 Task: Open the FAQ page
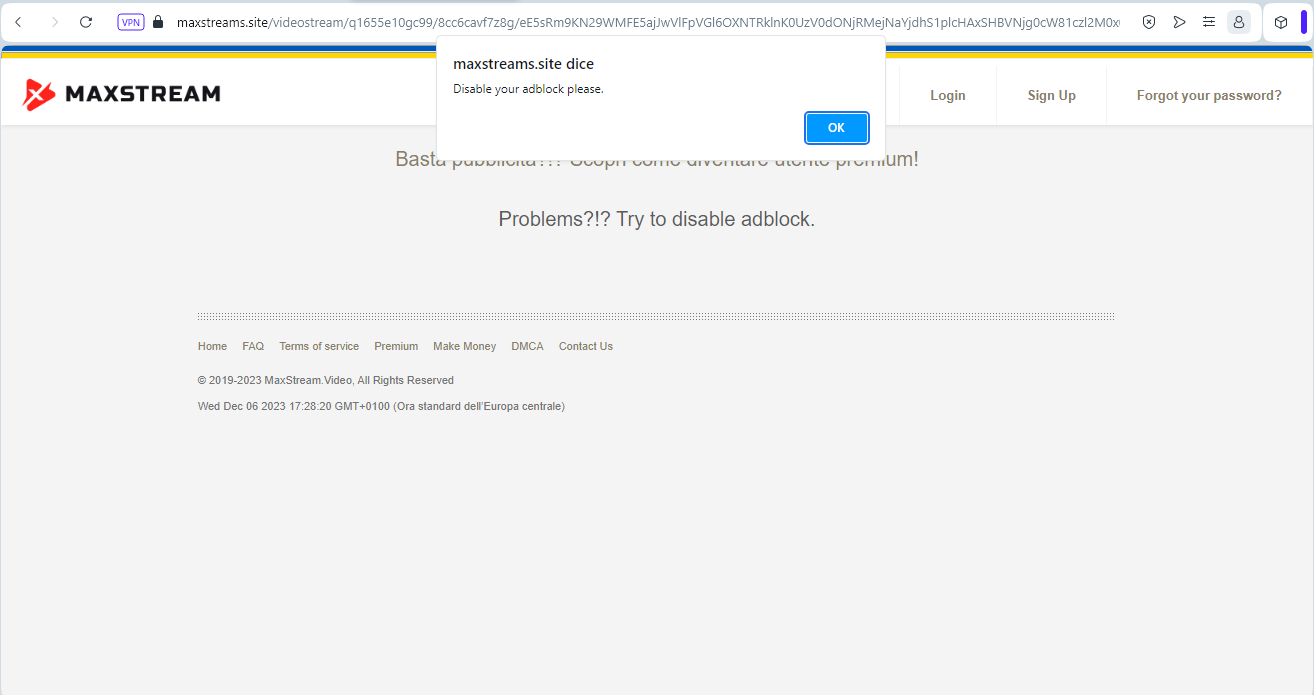click(253, 346)
